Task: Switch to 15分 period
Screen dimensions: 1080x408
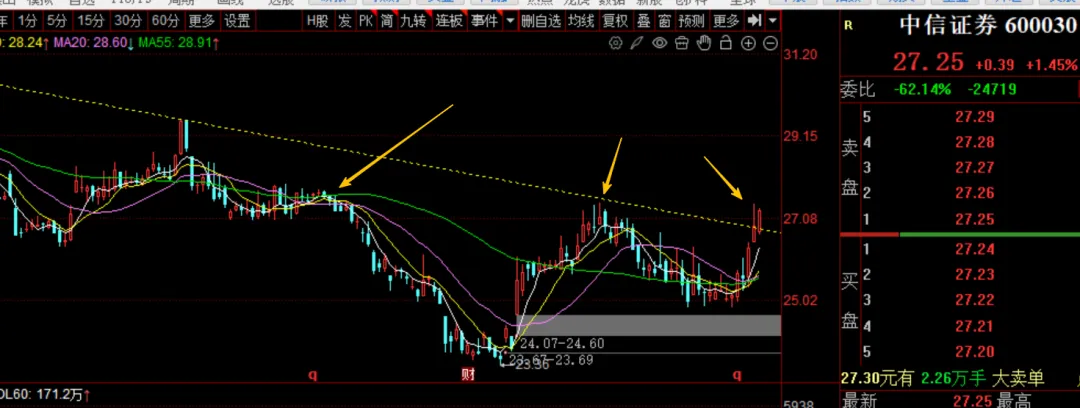Action: [x=91, y=21]
